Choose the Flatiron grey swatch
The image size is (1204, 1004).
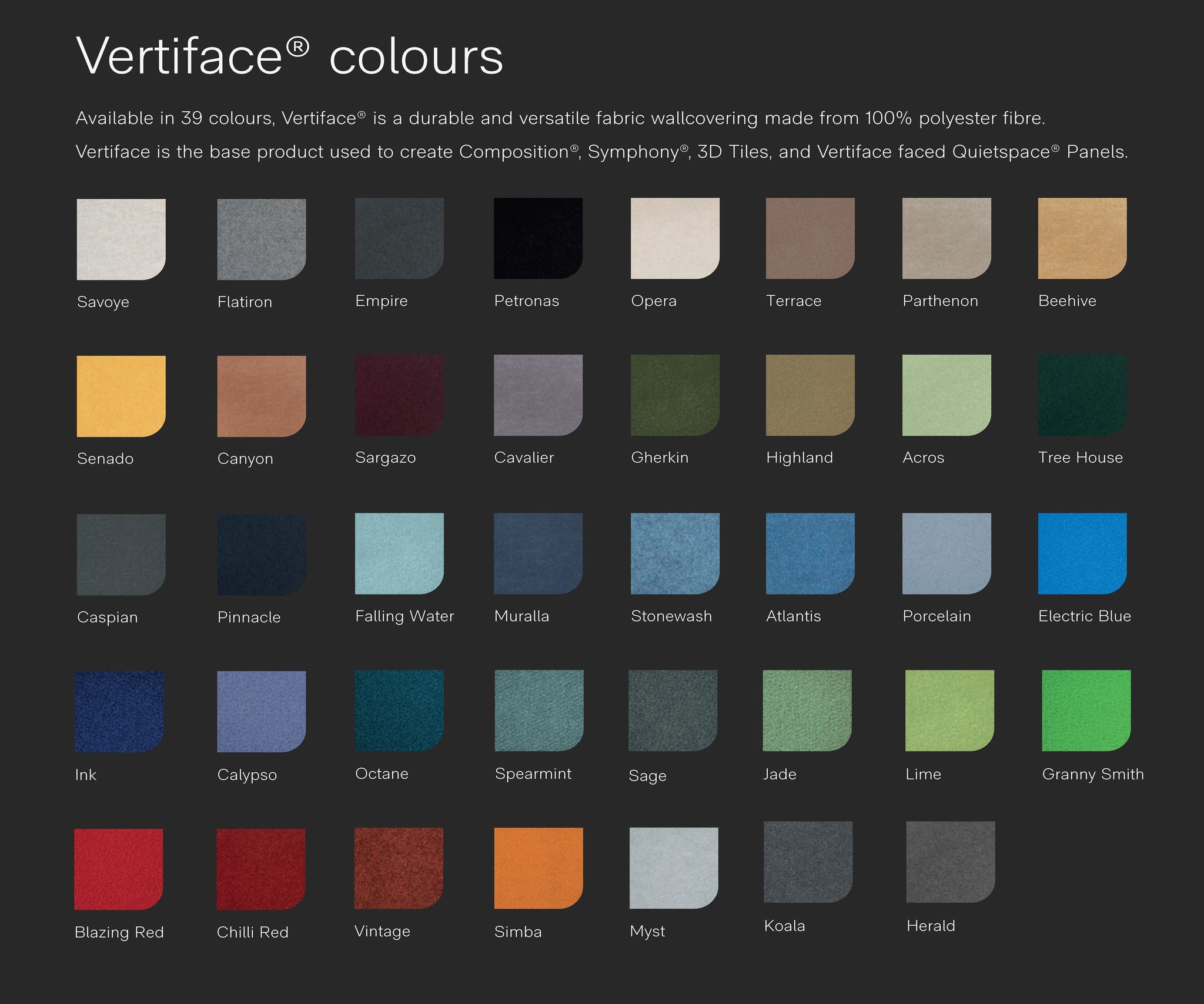[x=262, y=239]
